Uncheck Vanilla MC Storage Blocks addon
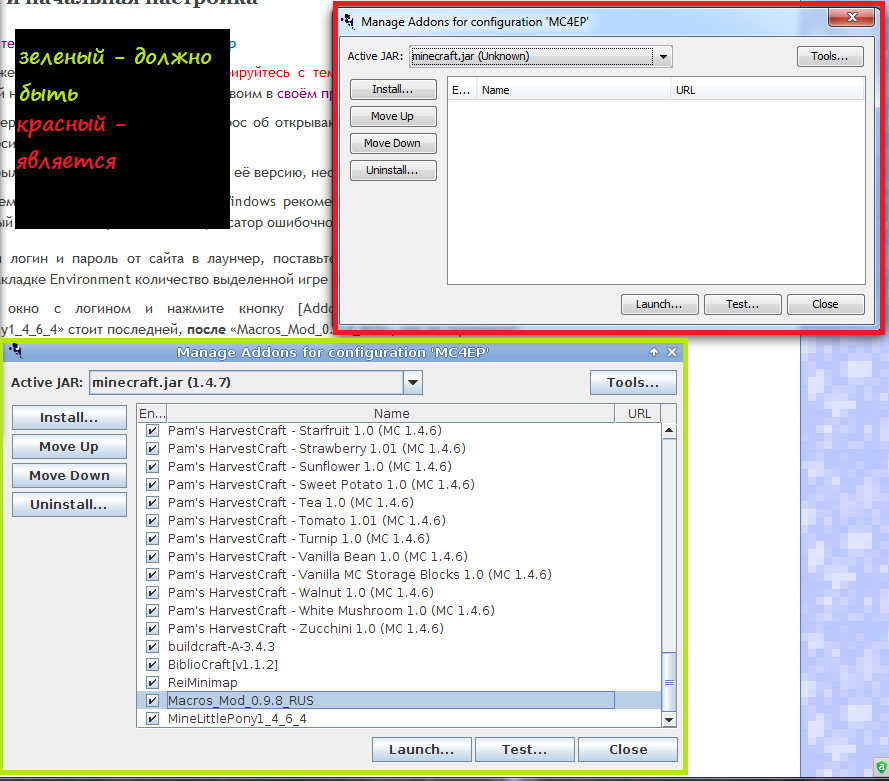 coord(152,575)
